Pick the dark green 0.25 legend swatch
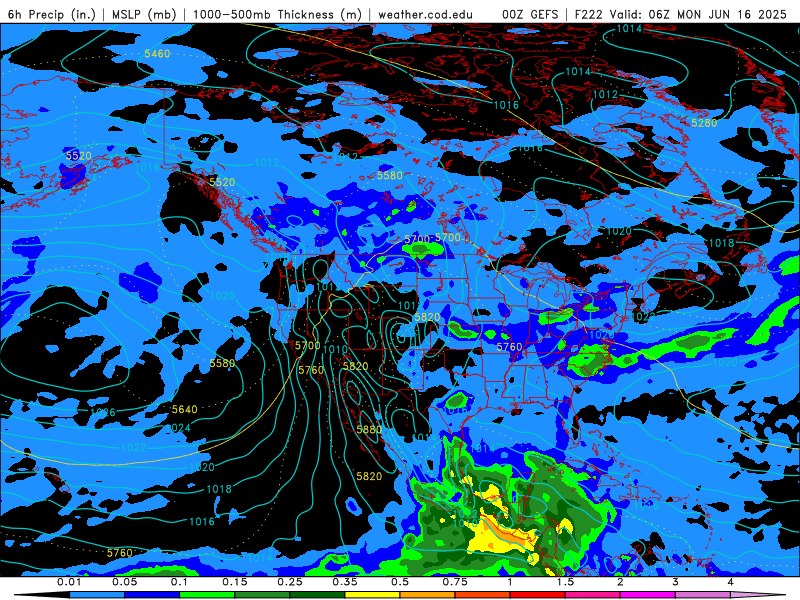This screenshot has height=600, width=800. click(317, 595)
